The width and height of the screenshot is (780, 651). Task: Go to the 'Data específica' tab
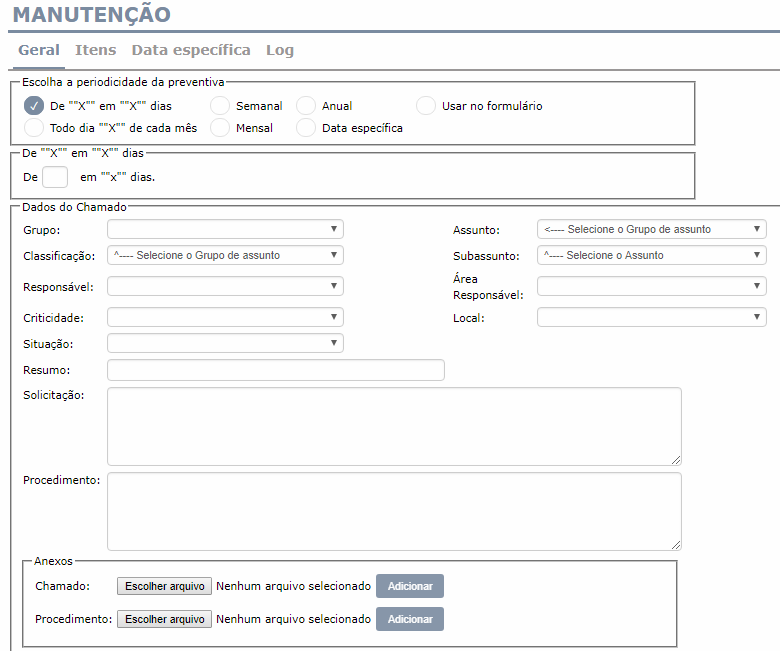pos(191,50)
